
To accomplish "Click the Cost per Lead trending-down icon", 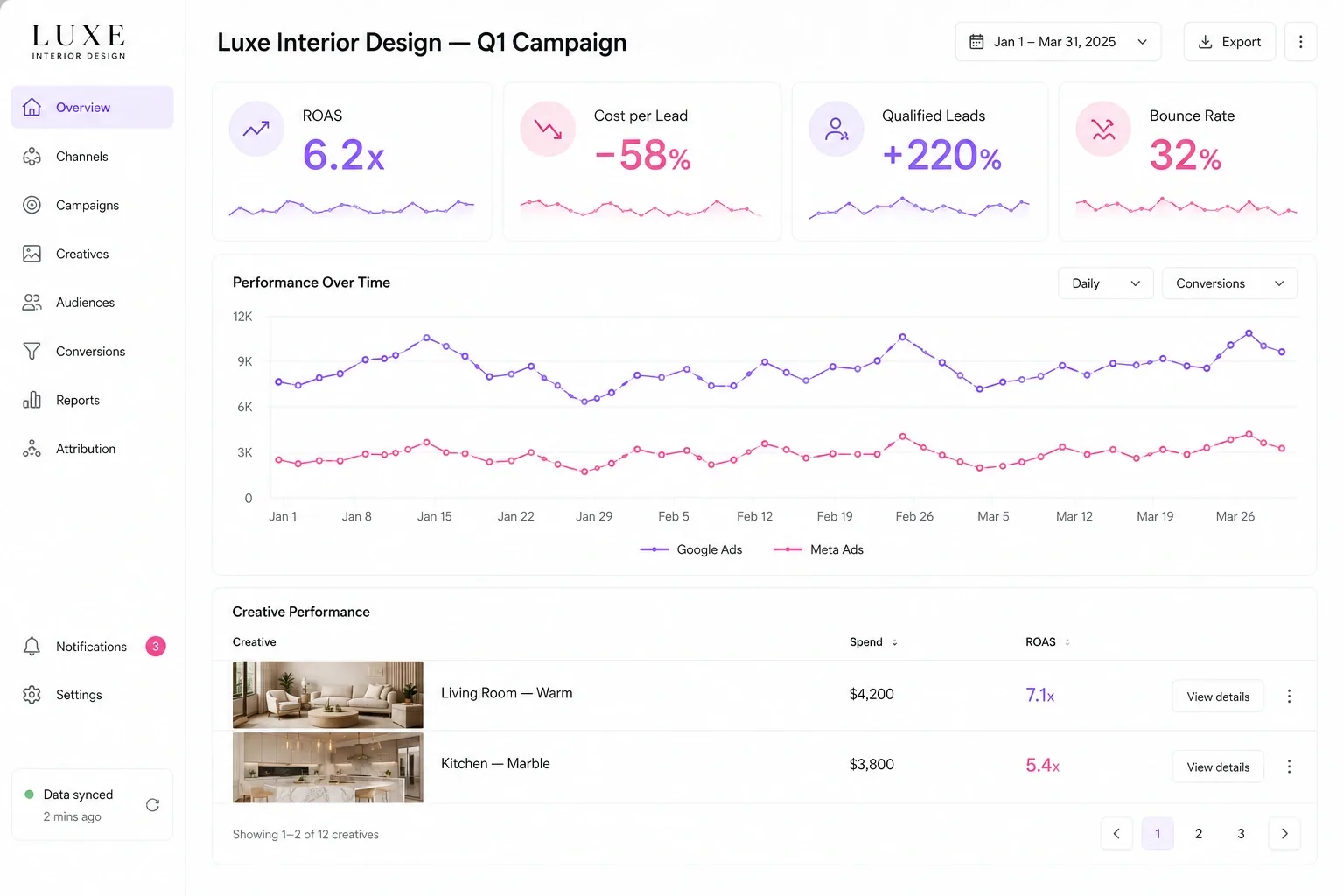I will click(x=548, y=129).
